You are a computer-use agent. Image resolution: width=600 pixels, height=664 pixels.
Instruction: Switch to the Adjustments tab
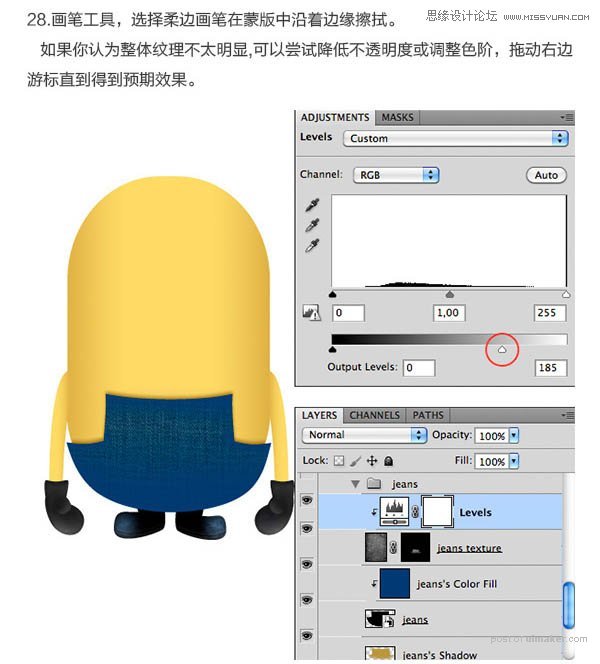coord(335,117)
